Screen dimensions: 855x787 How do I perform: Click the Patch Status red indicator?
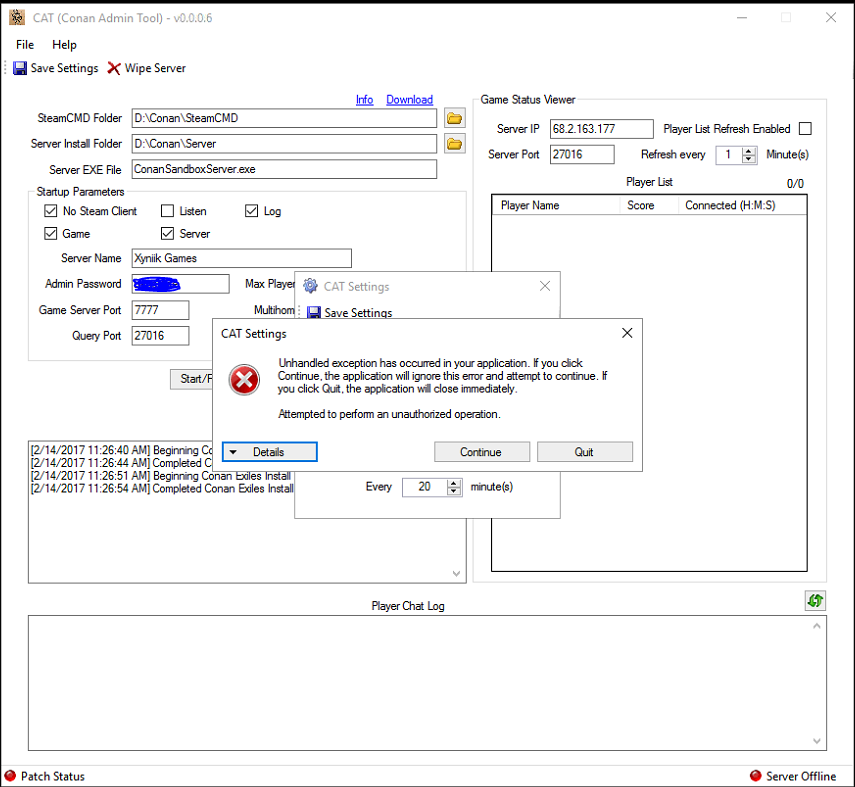coord(11,776)
